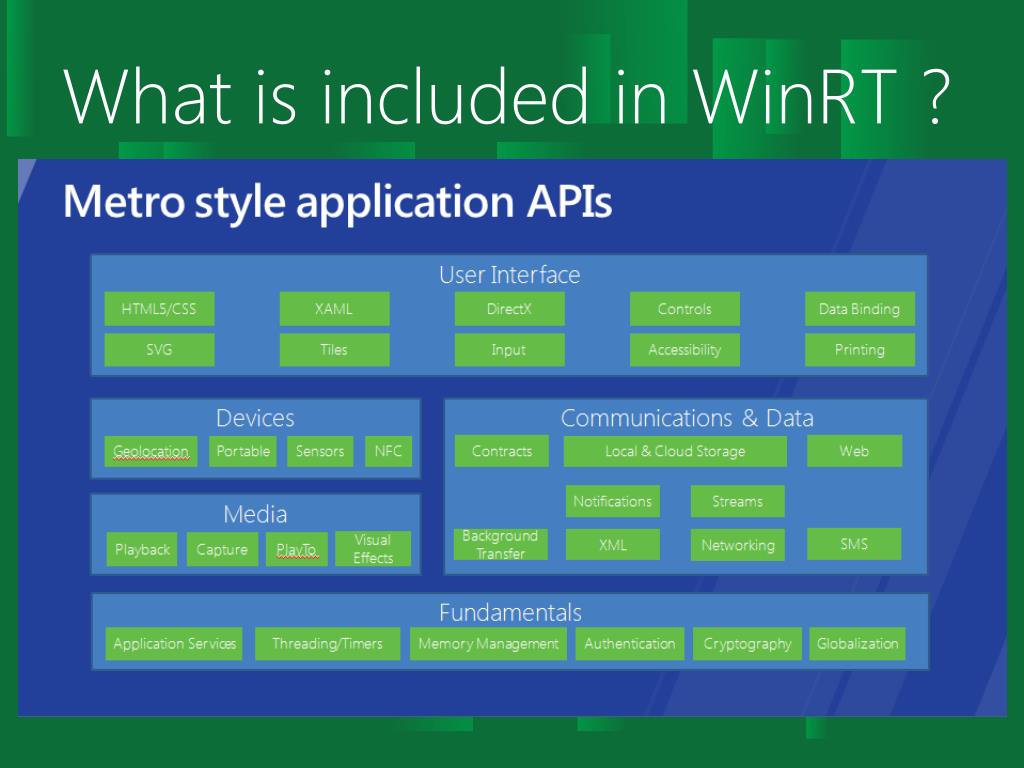1024x768 pixels.
Task: Click the XML box
Action: pyautogui.click(x=613, y=544)
